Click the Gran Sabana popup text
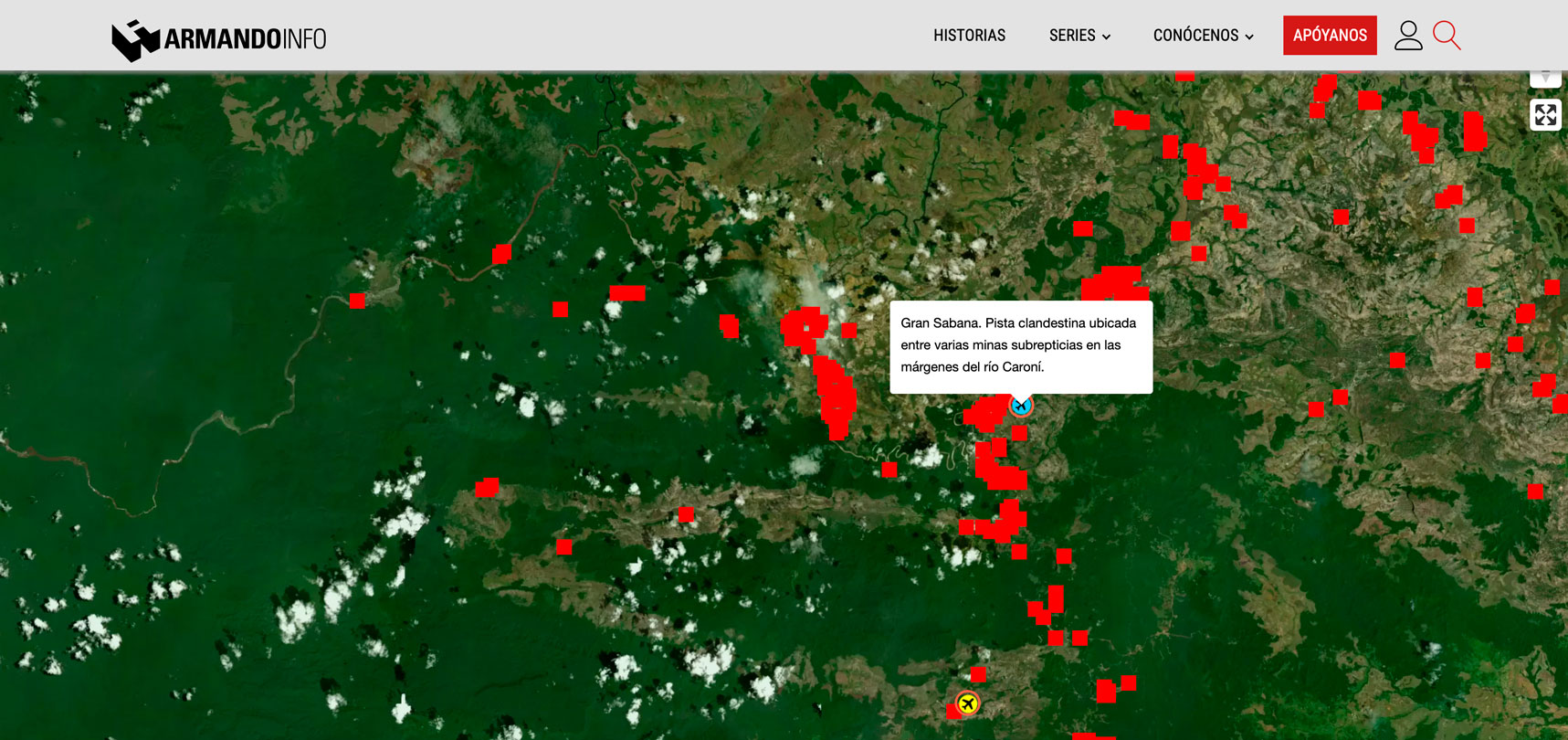 coord(1019,345)
